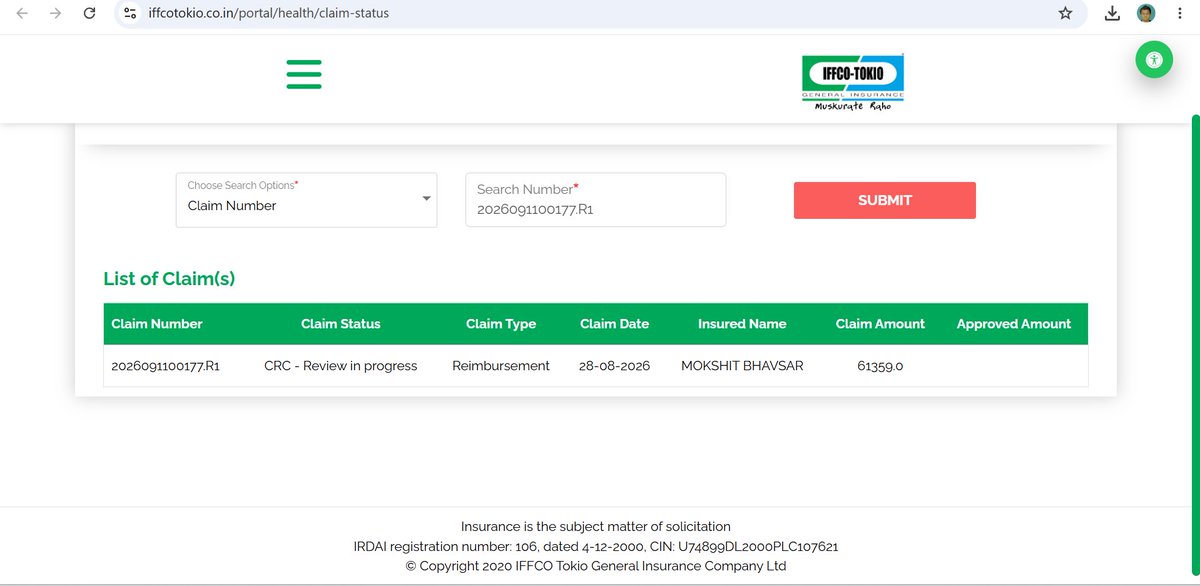Open the Chrome three-dot menu
1200x586 pixels.
pyautogui.click(x=1180, y=13)
